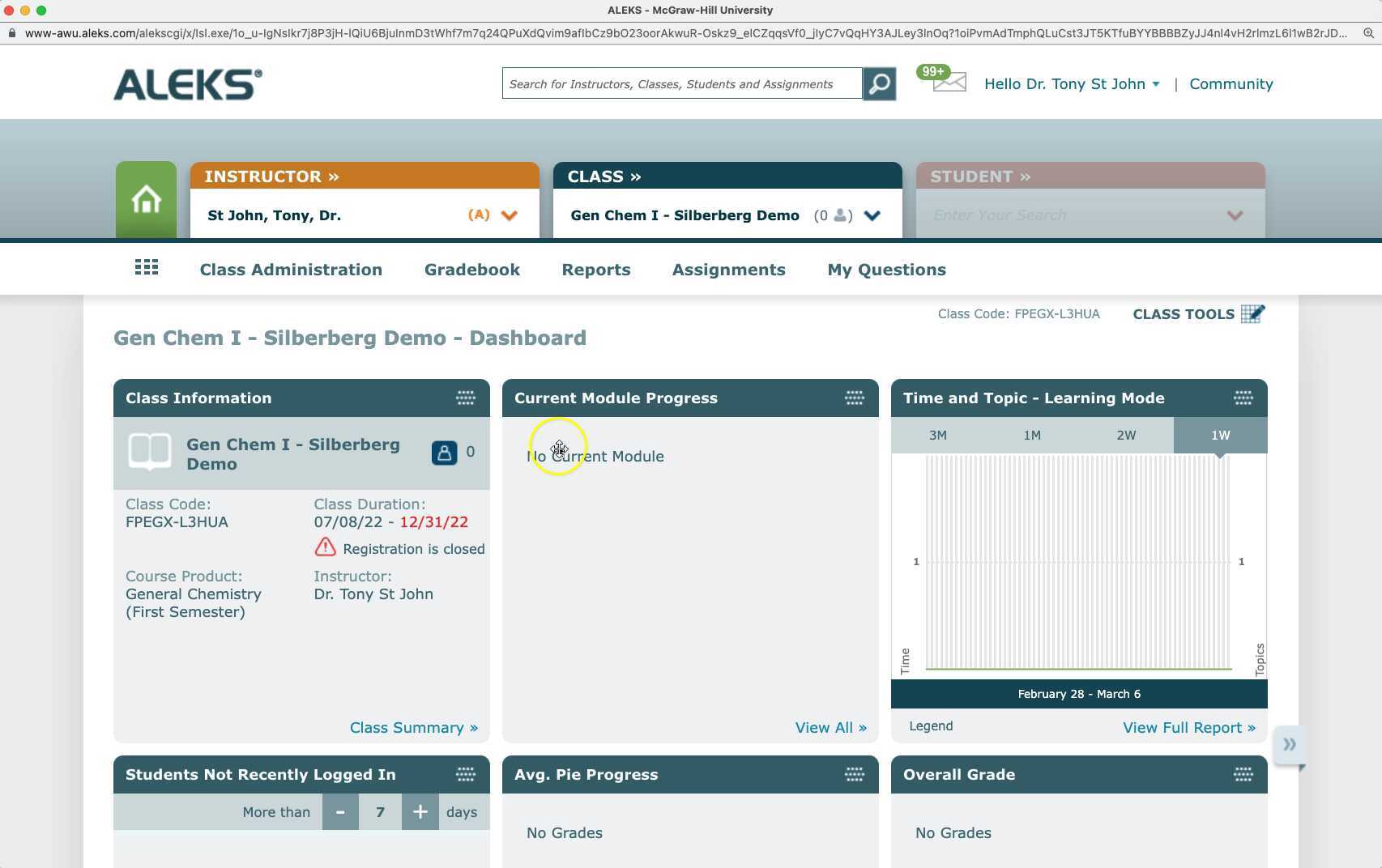Expand the Gen Chem I class dropdown
This screenshot has height=868, width=1382.
(872, 215)
